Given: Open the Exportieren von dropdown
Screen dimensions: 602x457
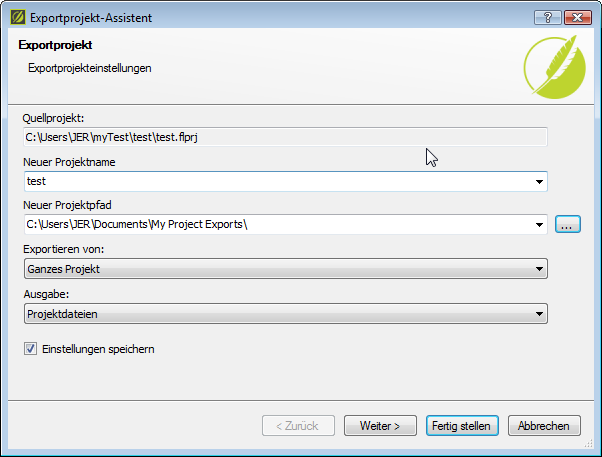Looking at the screenshot, I should pyautogui.click(x=285, y=268).
